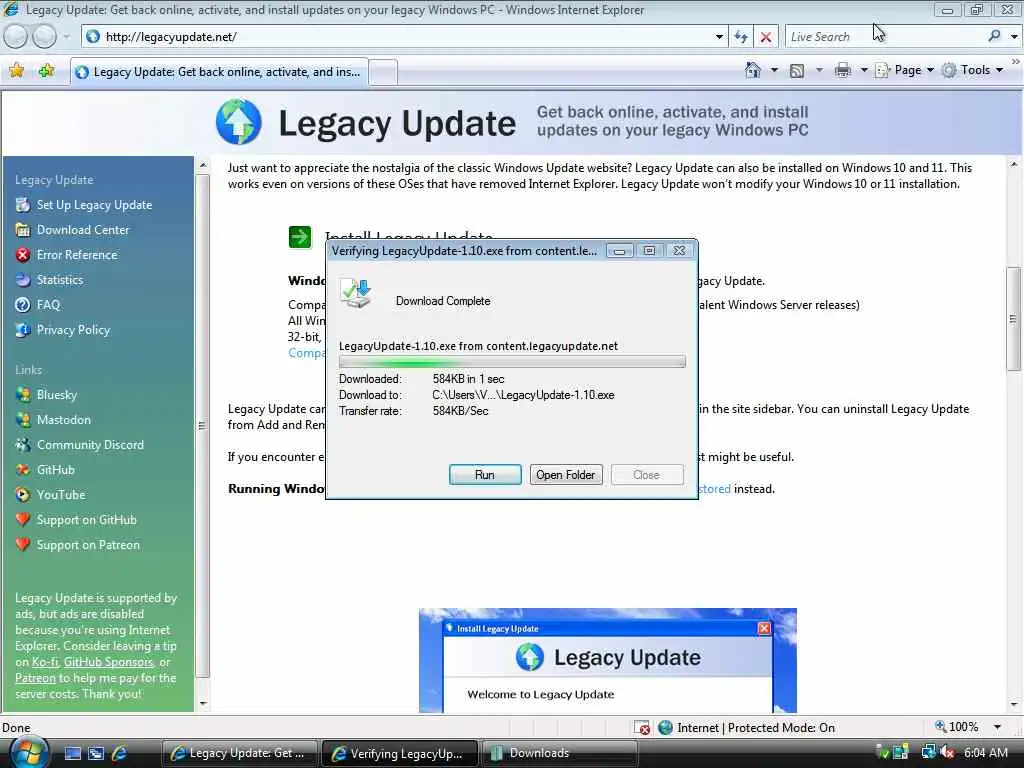1024x768 pixels.
Task: Click the Privacy Policy icon
Action: 23,330
